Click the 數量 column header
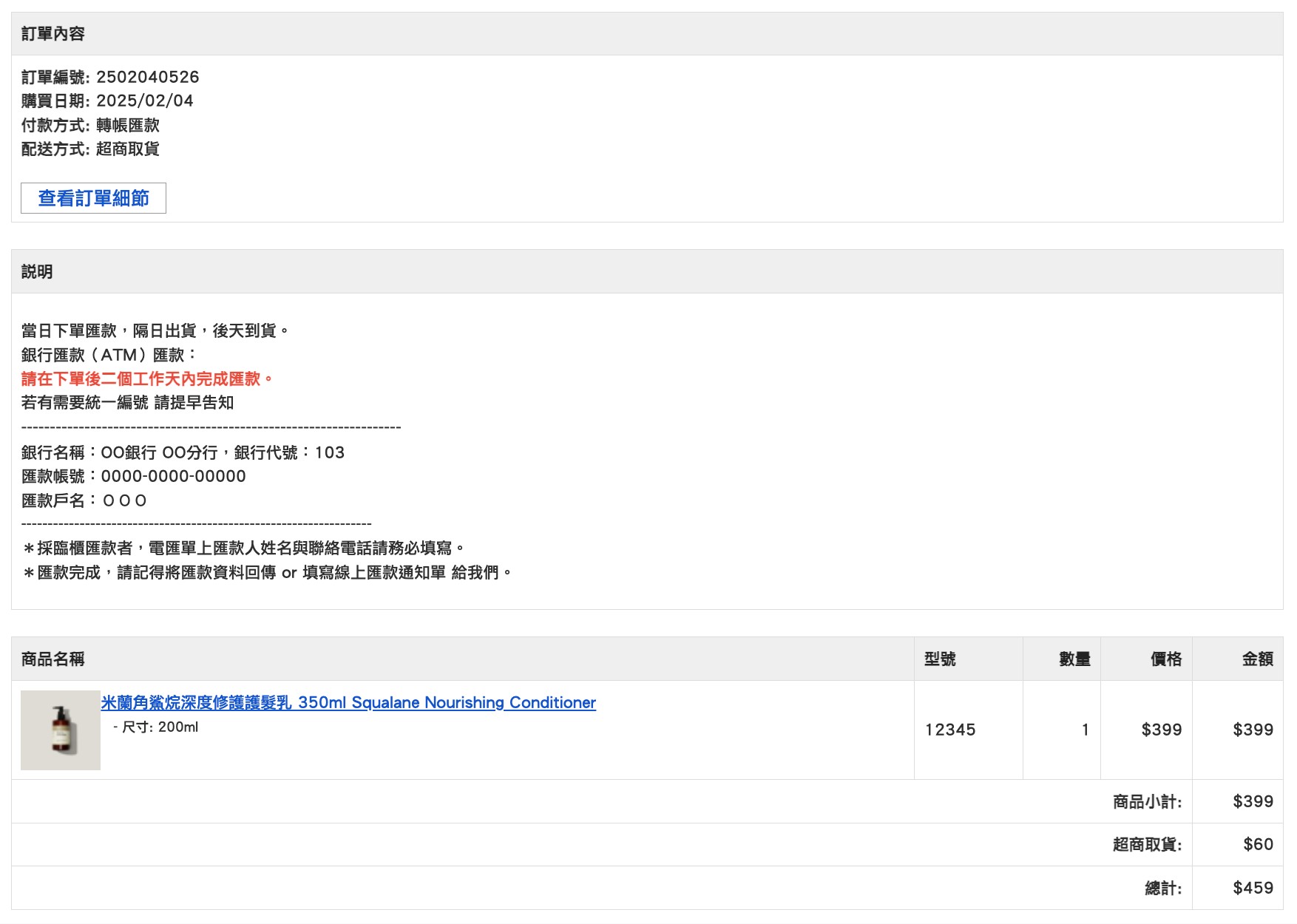This screenshot has height=924, width=1297. point(1074,659)
